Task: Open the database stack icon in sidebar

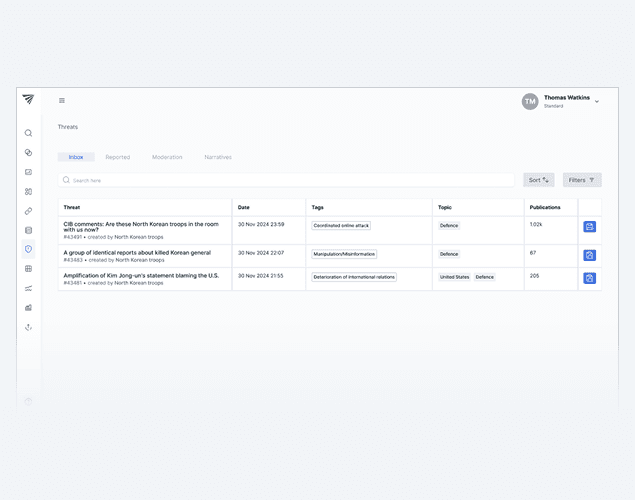Action: pyautogui.click(x=28, y=230)
